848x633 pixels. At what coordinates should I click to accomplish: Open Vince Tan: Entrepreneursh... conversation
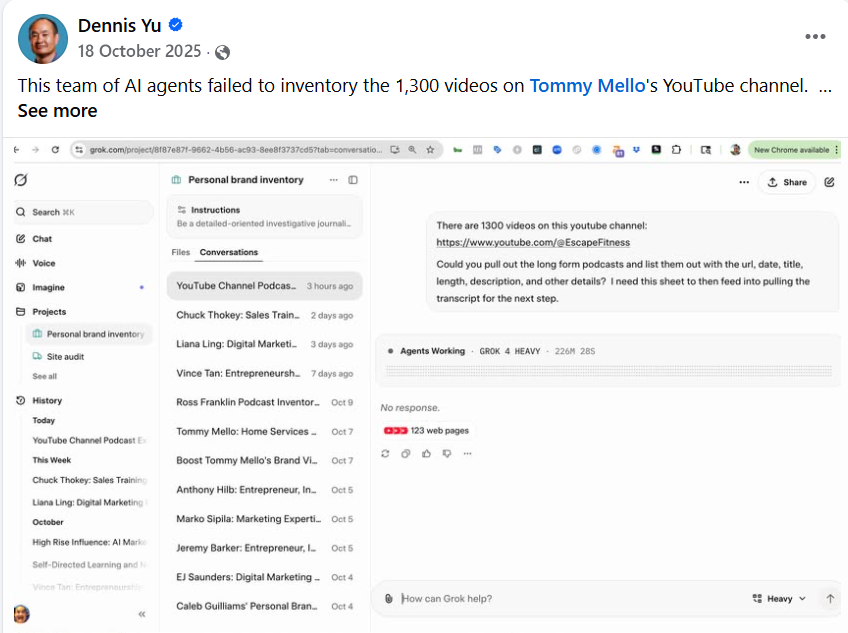264,373
